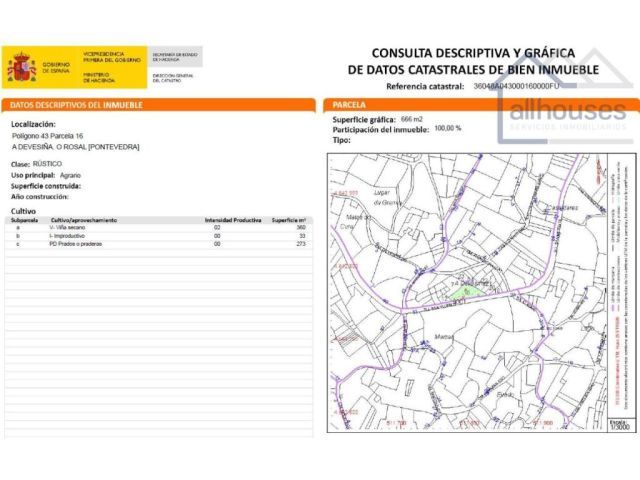The image size is (640, 480).
Task: Click the 'Escala 1/3000' map scale box
Action: click(622, 424)
